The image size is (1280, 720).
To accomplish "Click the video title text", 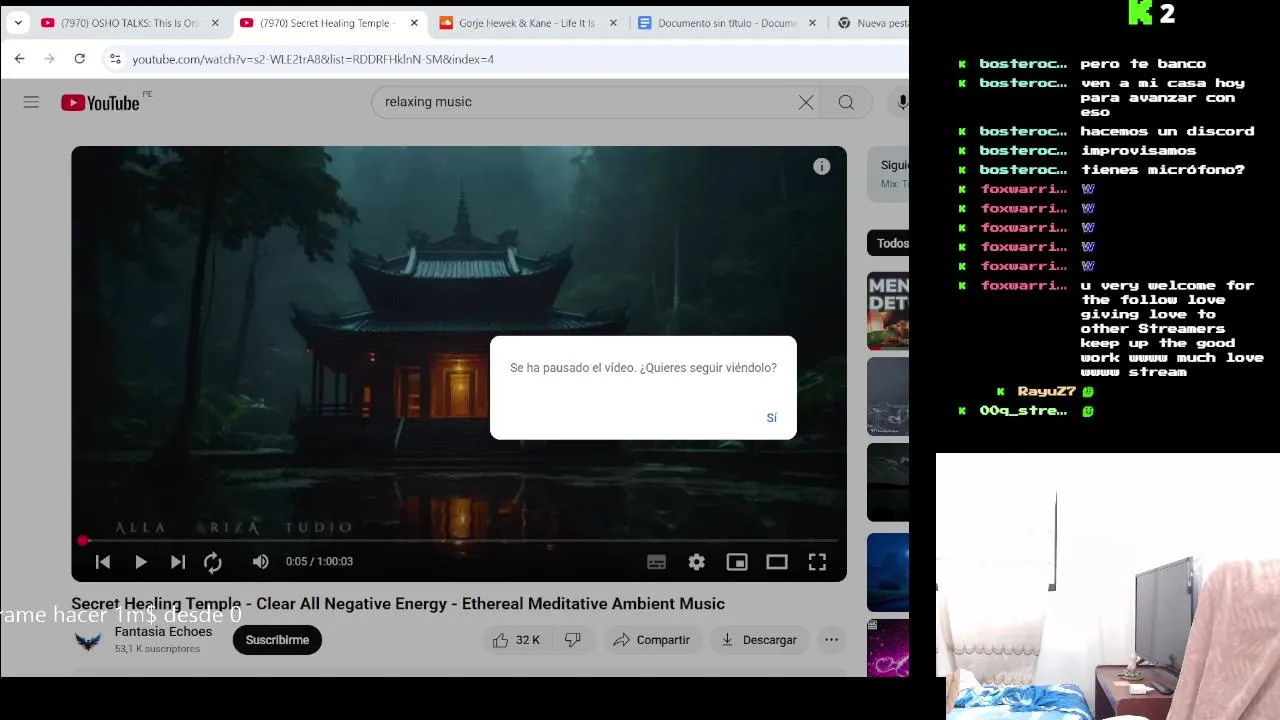I will 398,604.
